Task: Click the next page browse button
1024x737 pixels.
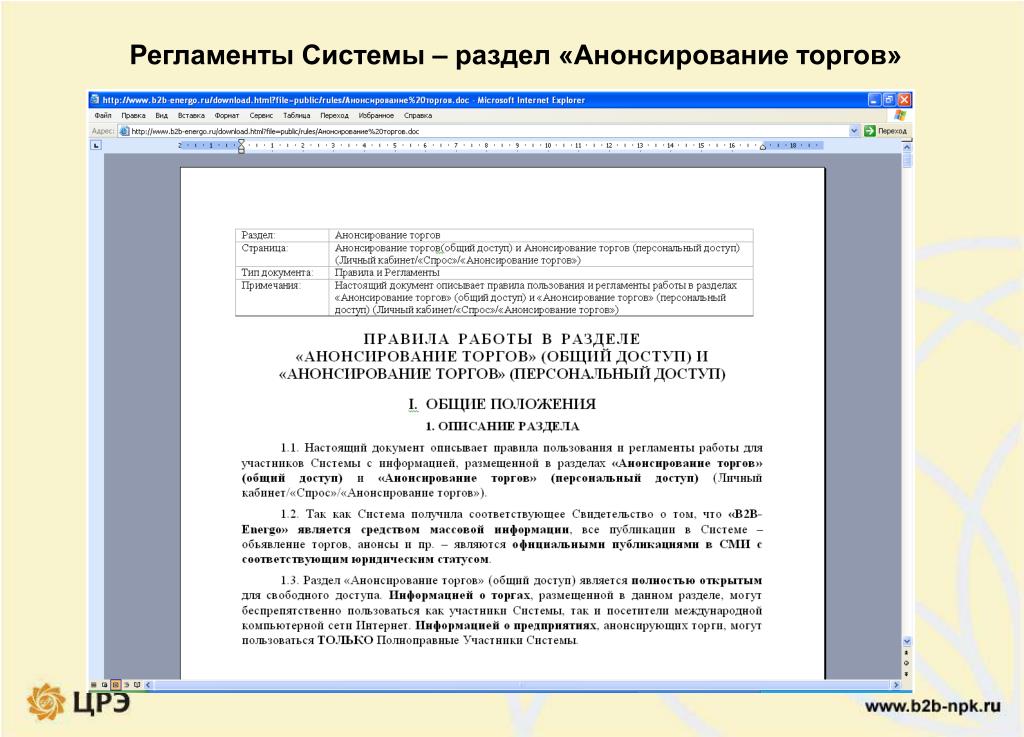Action: (906, 674)
